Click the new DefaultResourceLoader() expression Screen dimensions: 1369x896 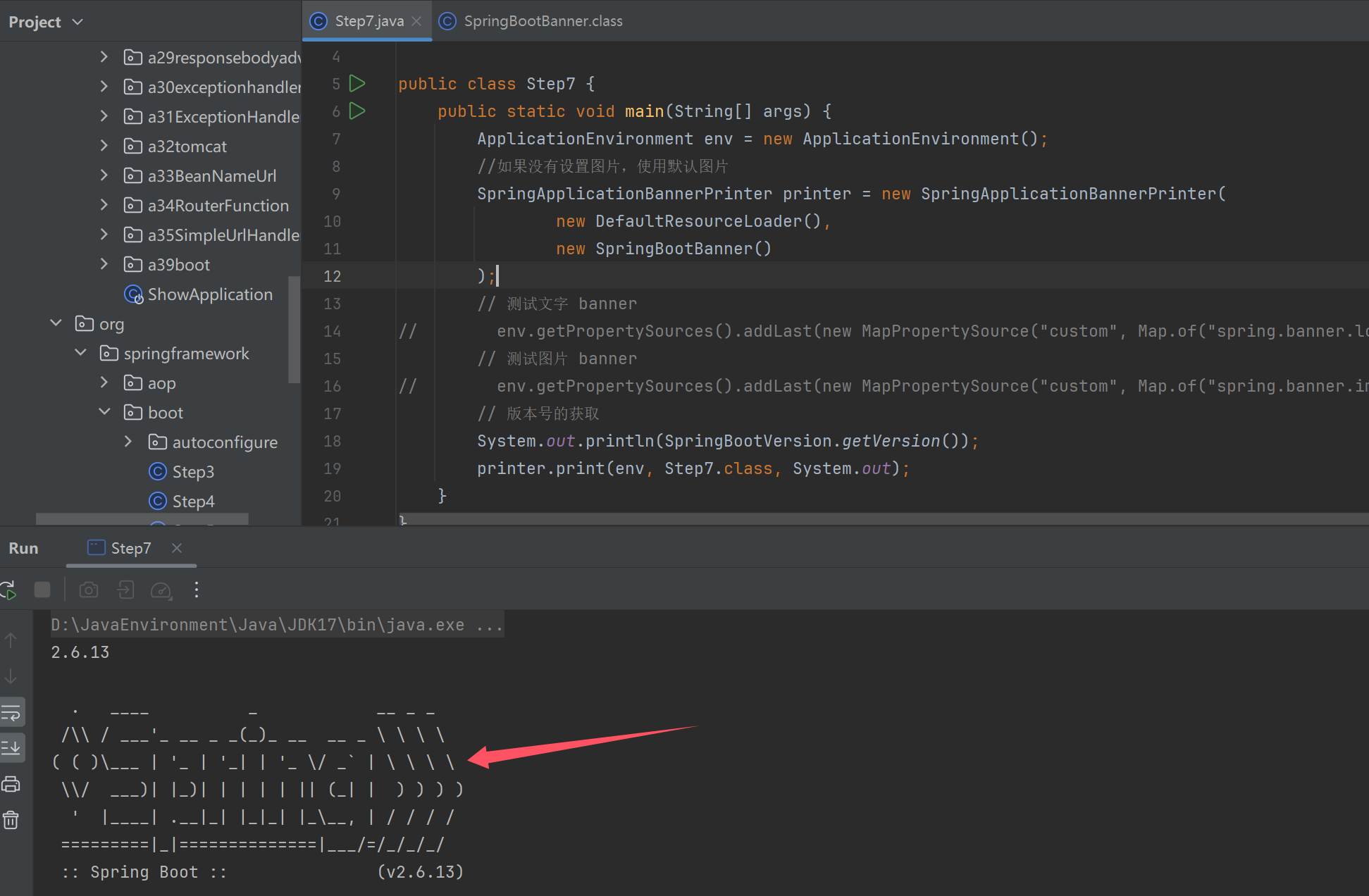pos(688,221)
